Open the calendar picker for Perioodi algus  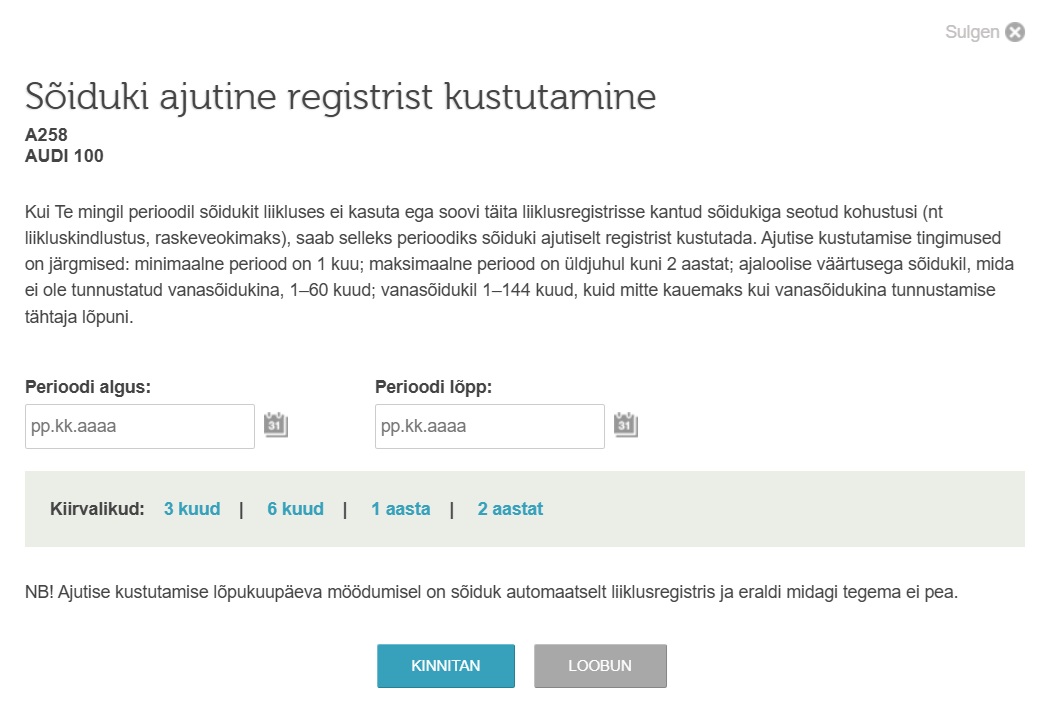pos(276,425)
